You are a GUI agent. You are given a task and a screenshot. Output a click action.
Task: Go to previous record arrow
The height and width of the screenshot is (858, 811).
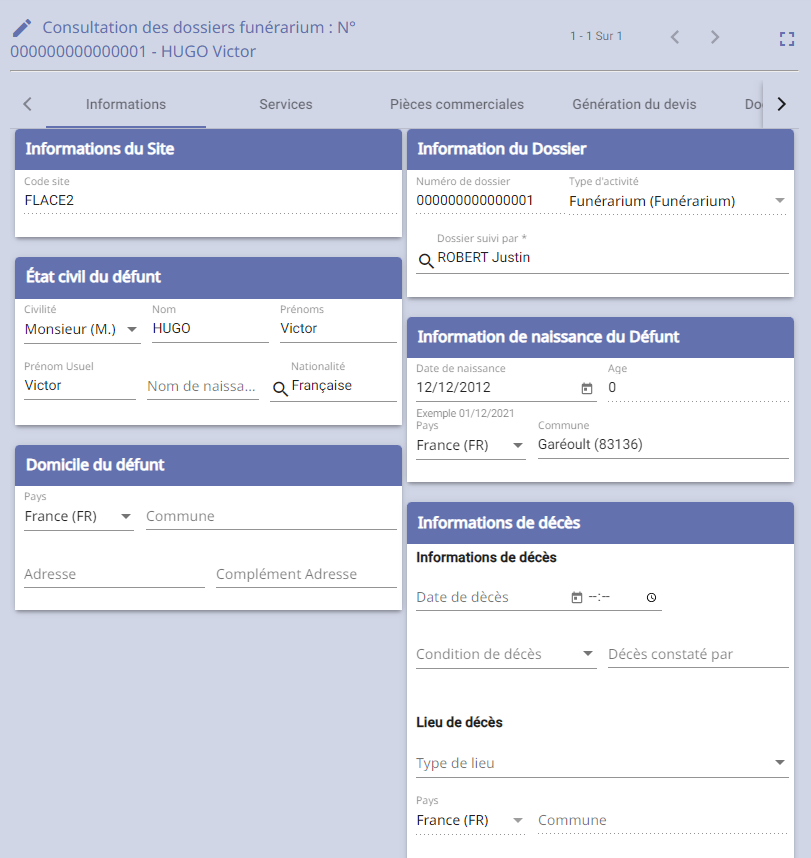[675, 37]
